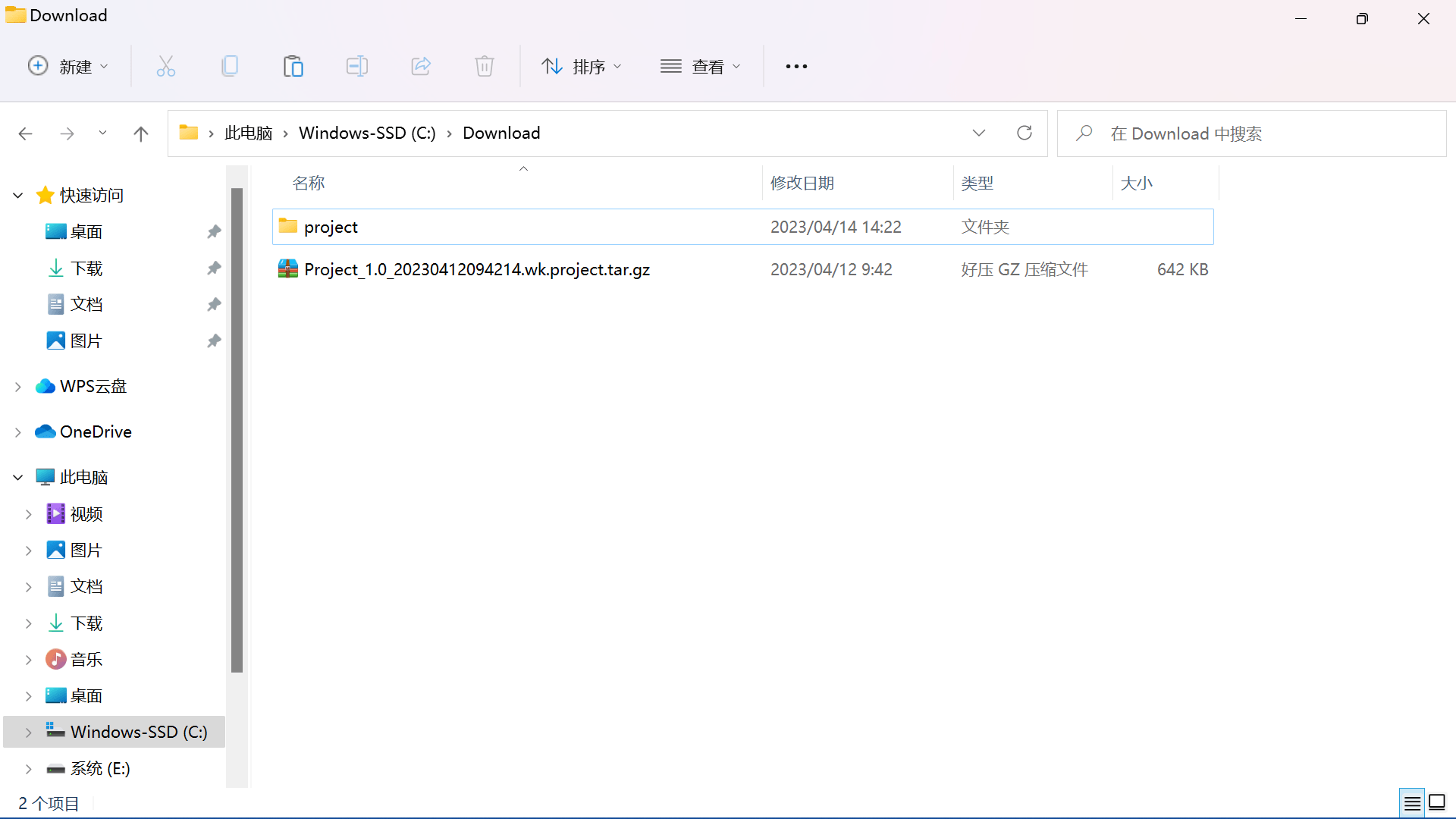Click the Rename icon in toolbar
Screen dimensions: 1456x819
pos(357,67)
